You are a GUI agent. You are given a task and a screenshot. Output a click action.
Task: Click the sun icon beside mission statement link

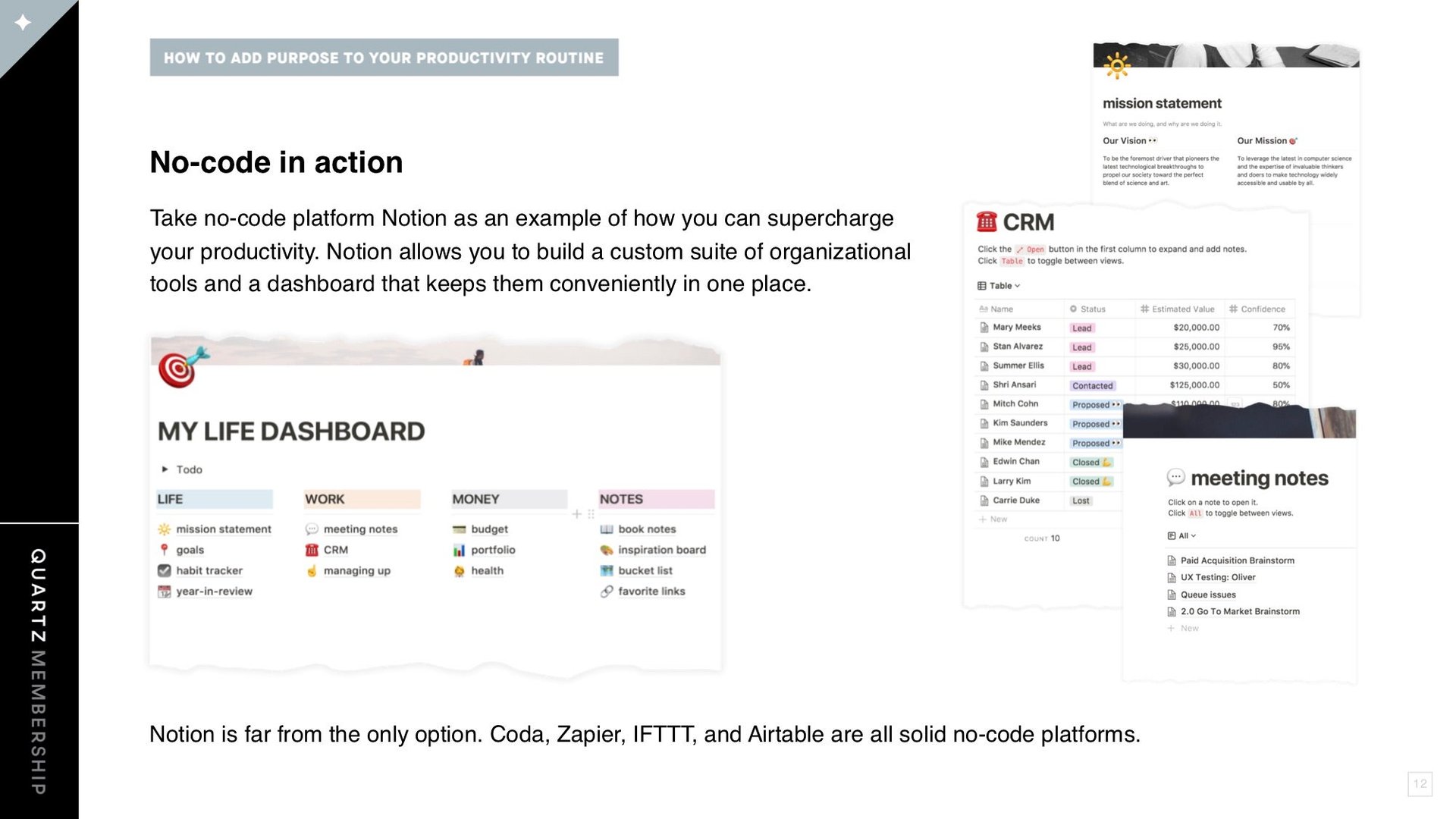[164, 529]
